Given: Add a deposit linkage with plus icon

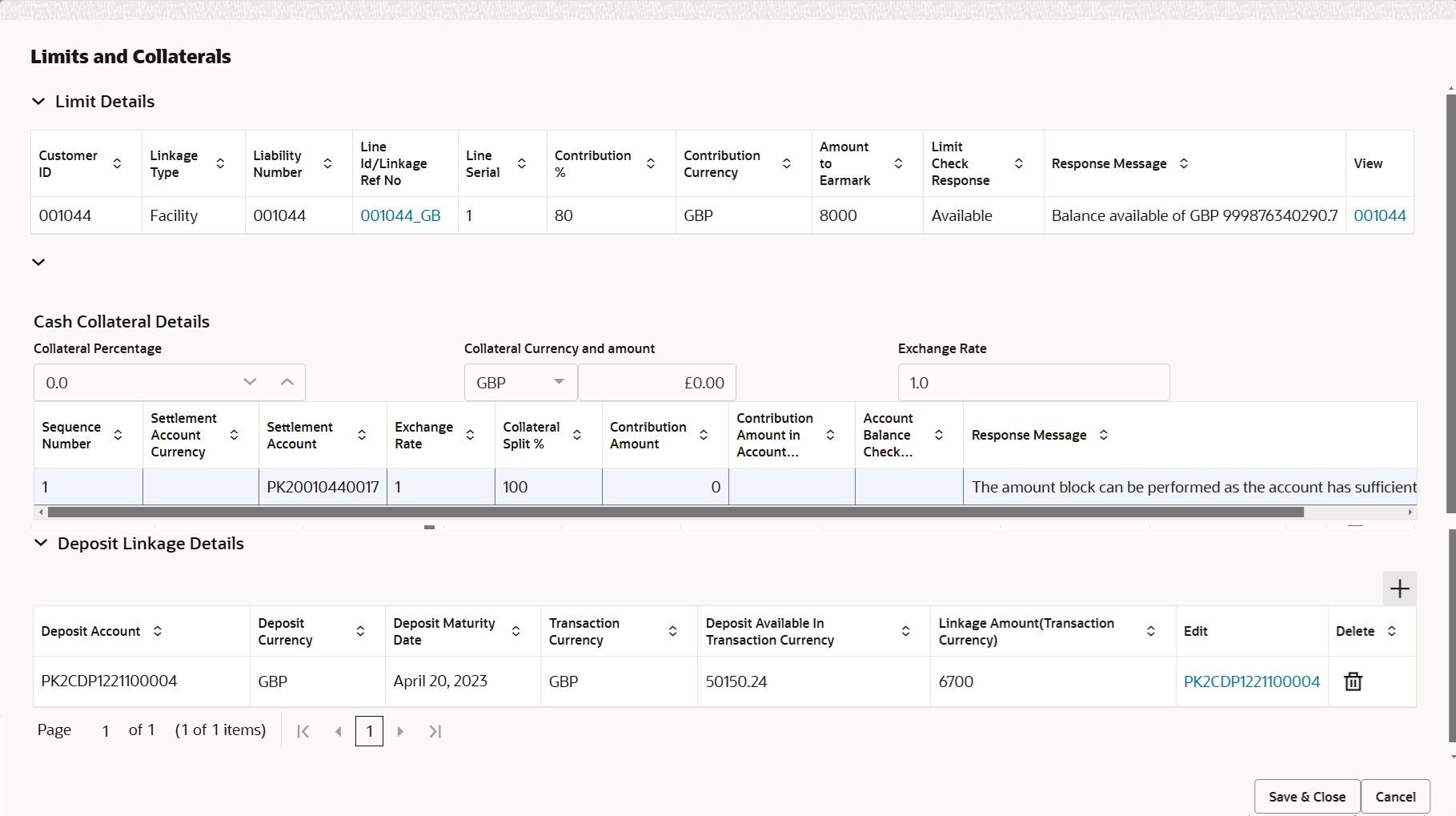Looking at the screenshot, I should 1399,589.
